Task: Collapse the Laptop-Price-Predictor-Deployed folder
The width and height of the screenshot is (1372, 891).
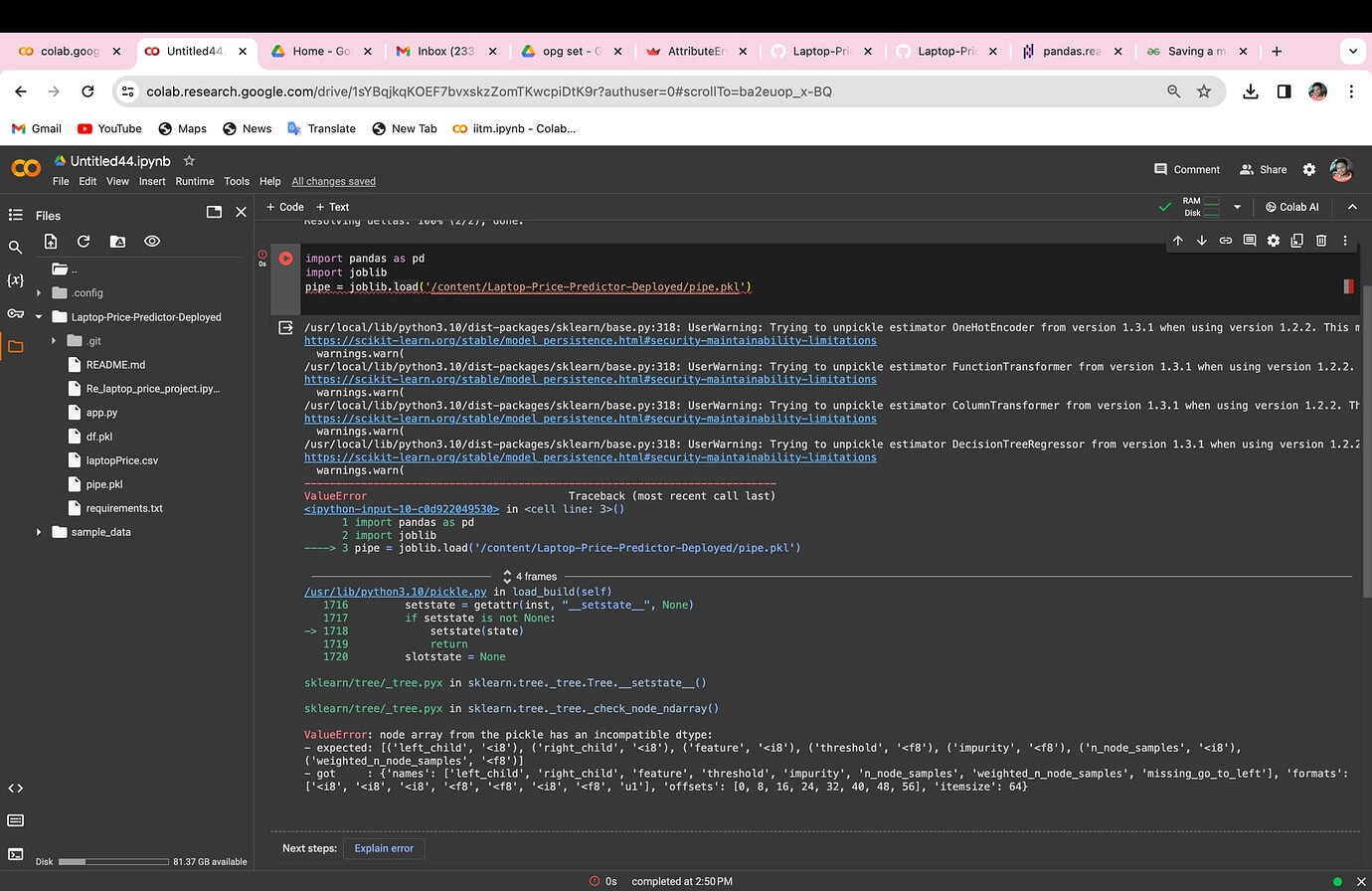Action: click(x=38, y=316)
